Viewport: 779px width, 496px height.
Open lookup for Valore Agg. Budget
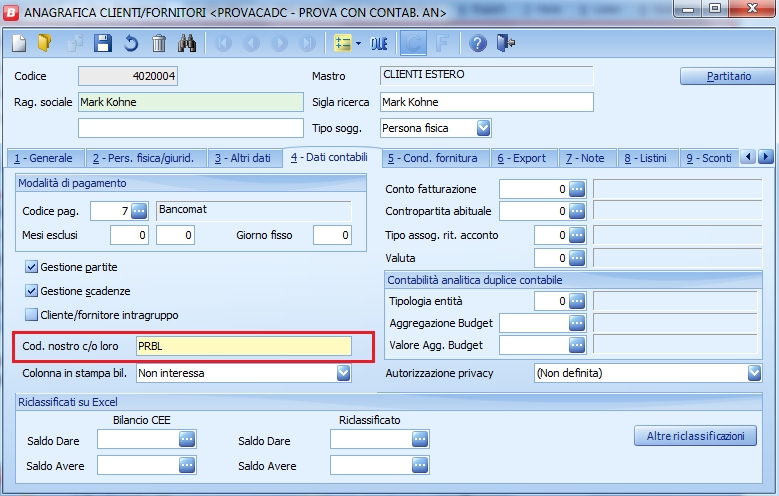click(x=577, y=345)
